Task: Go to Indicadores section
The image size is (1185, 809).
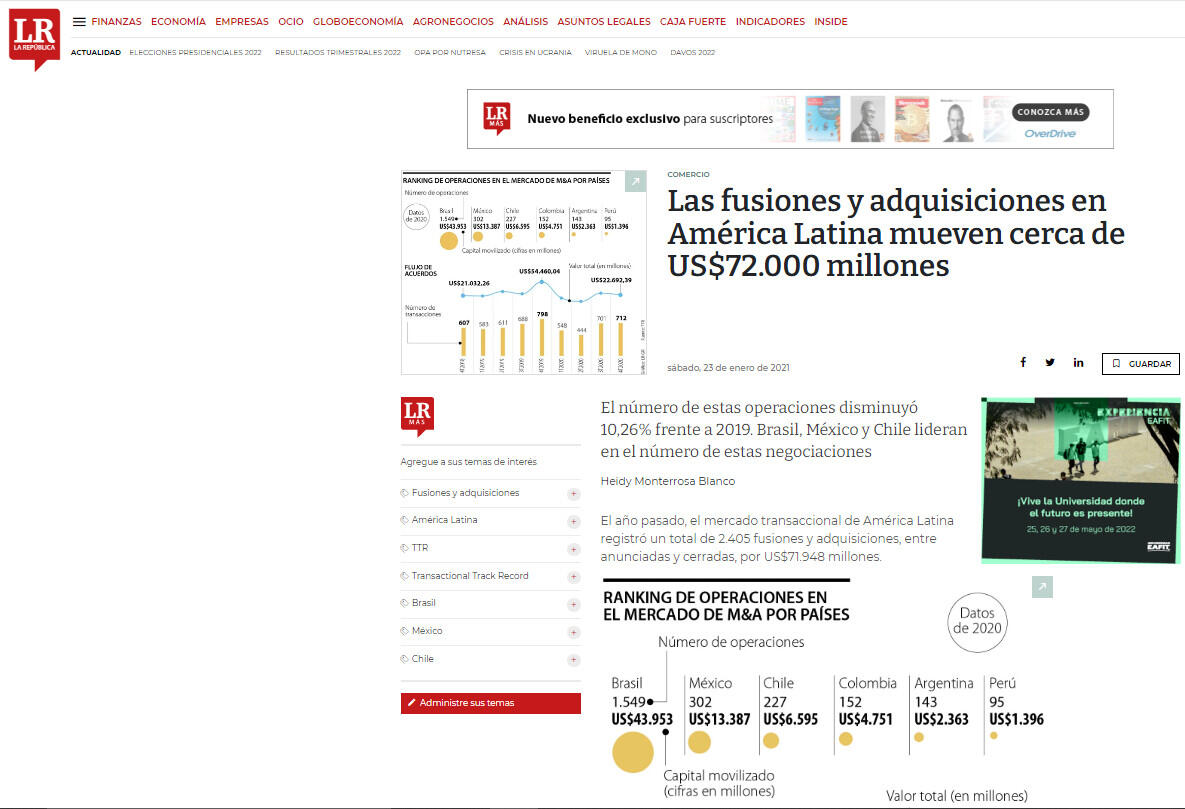Action: click(770, 22)
